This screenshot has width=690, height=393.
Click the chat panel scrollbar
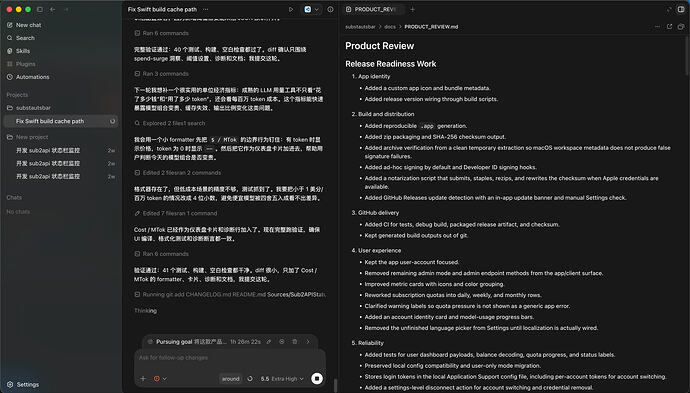(335, 385)
